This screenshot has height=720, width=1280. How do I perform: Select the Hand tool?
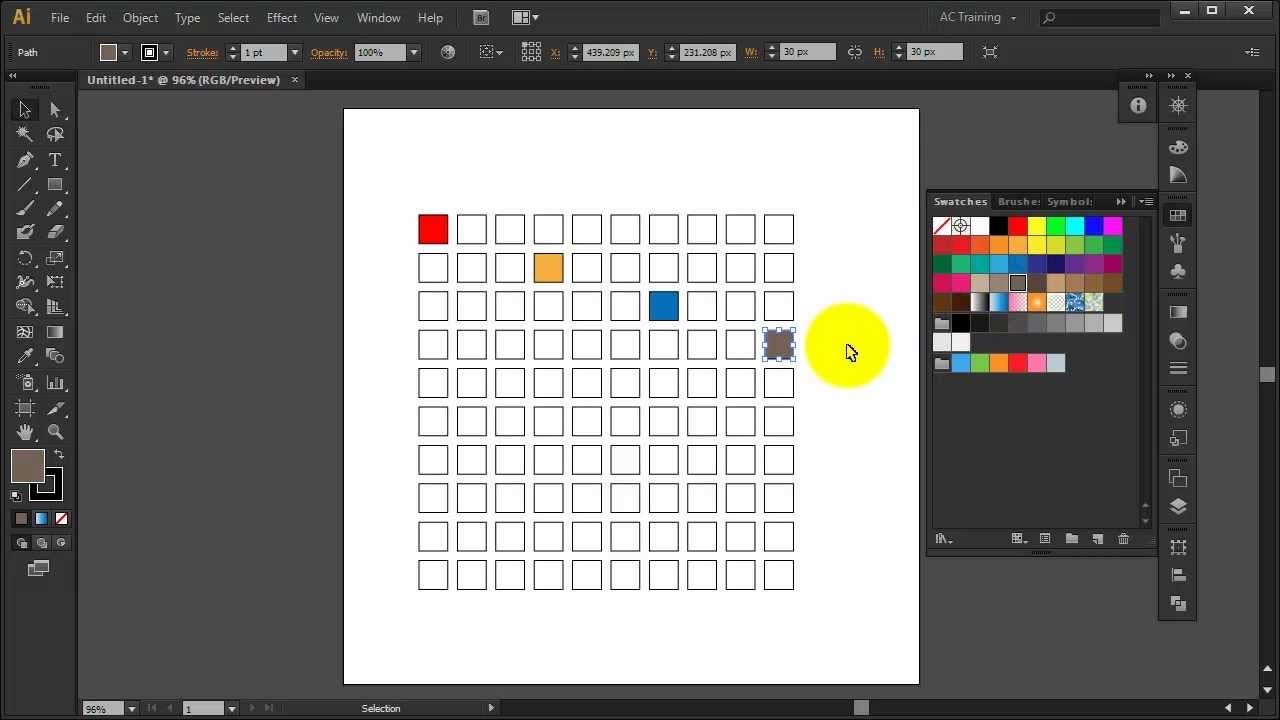25,432
